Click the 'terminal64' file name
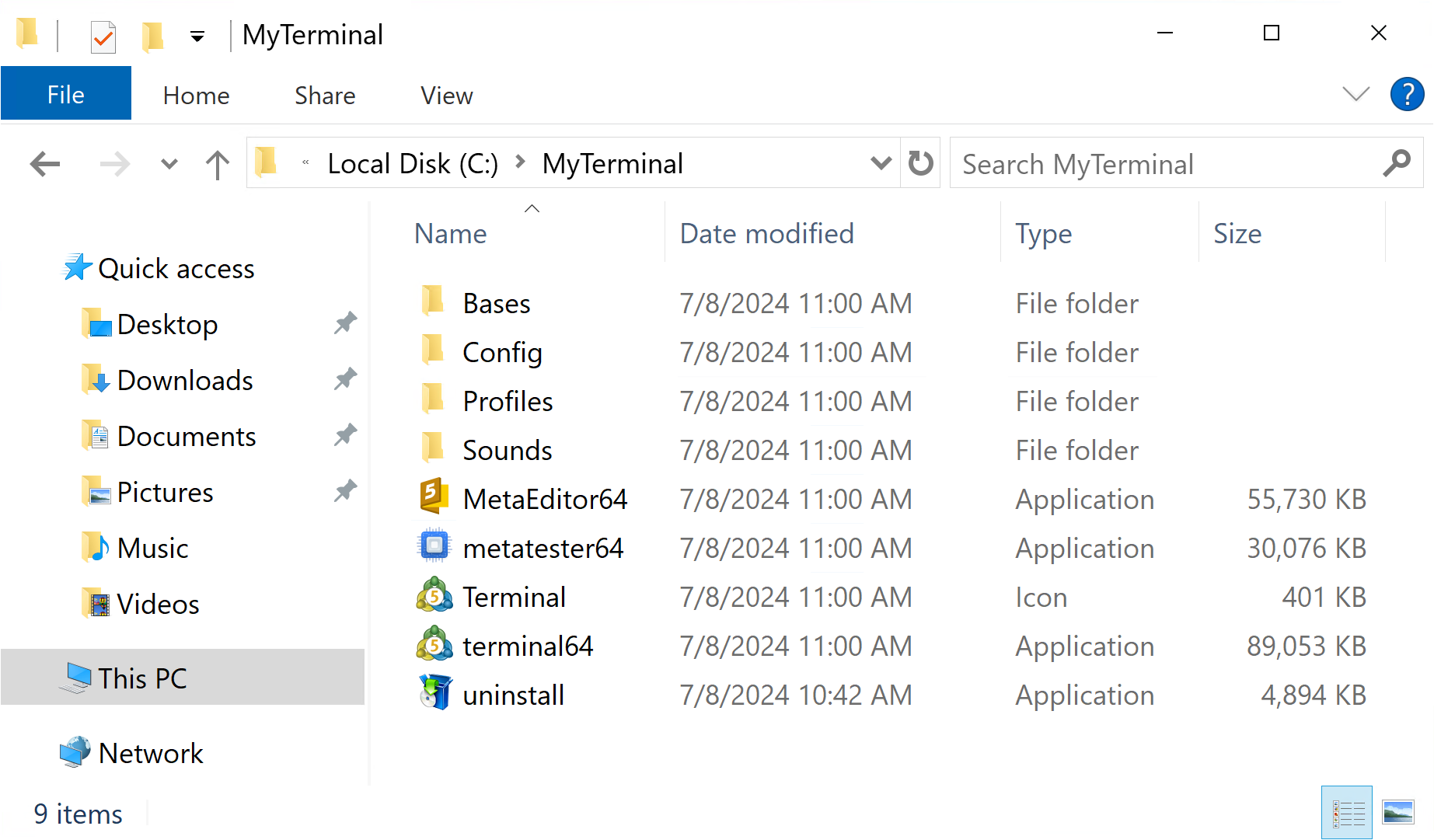Screen dimensions: 1434x840 (x=528, y=645)
